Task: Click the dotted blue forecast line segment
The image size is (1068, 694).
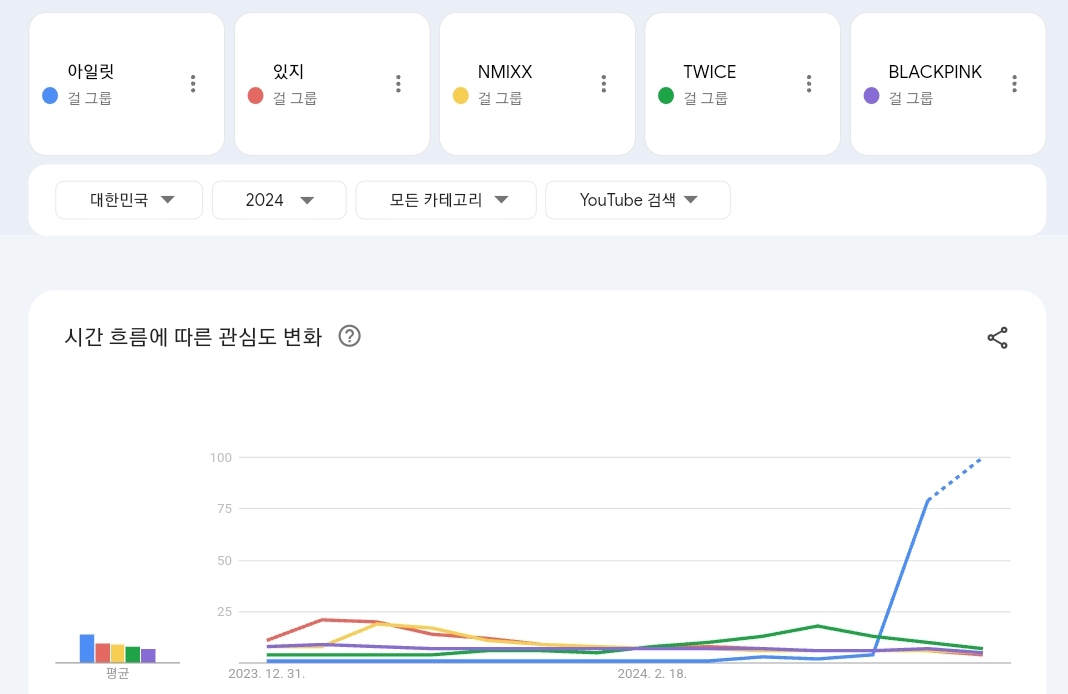Action: tap(956, 478)
